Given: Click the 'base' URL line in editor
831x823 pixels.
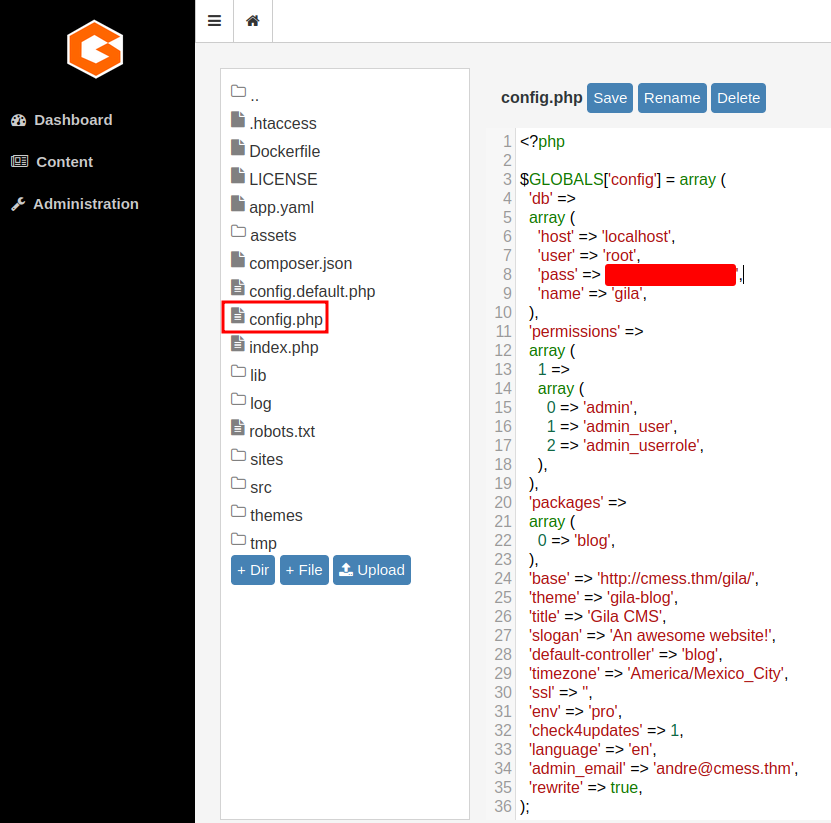Looking at the screenshot, I should 644,579.
